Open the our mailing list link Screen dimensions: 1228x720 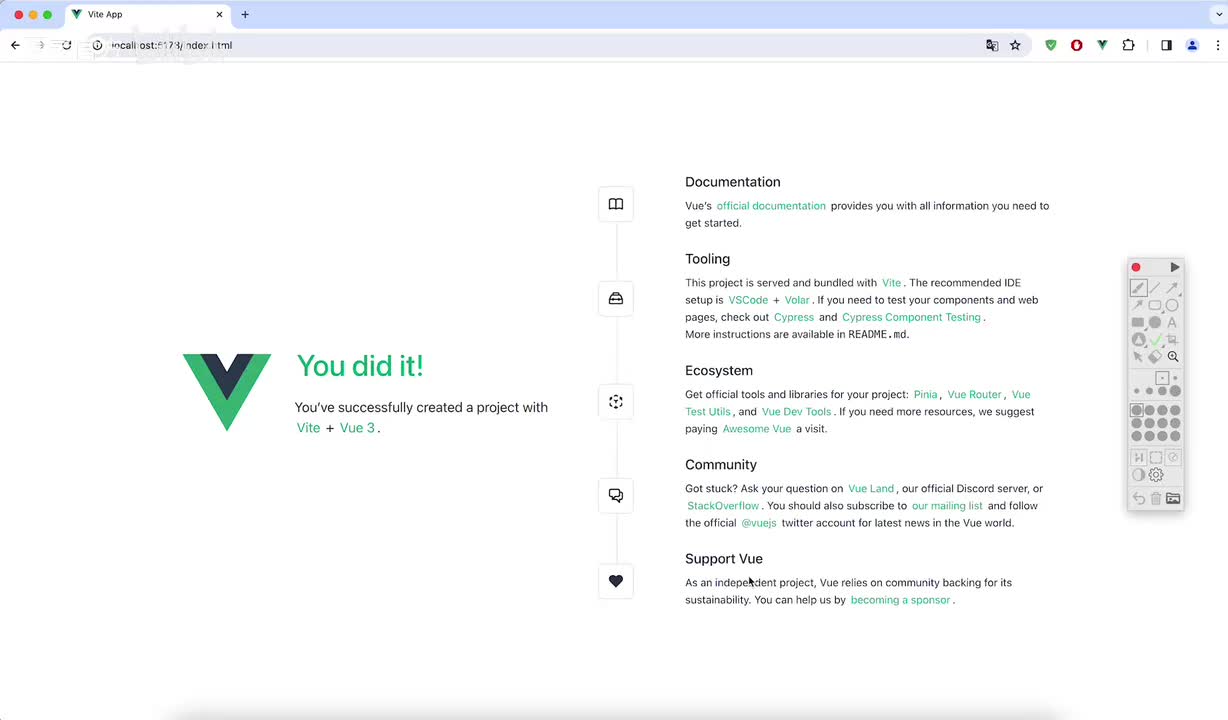point(947,506)
